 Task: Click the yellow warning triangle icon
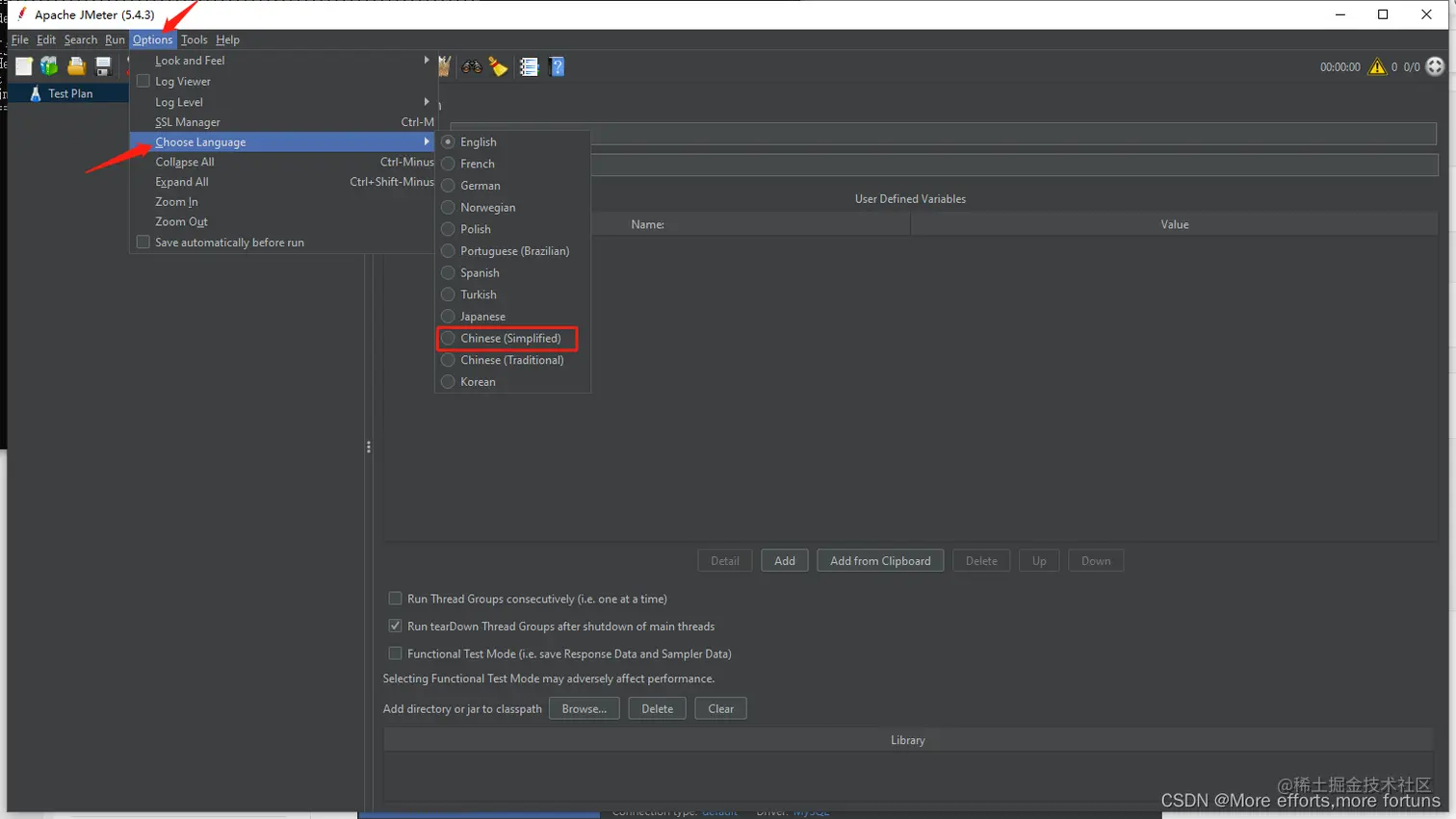pyautogui.click(x=1377, y=66)
